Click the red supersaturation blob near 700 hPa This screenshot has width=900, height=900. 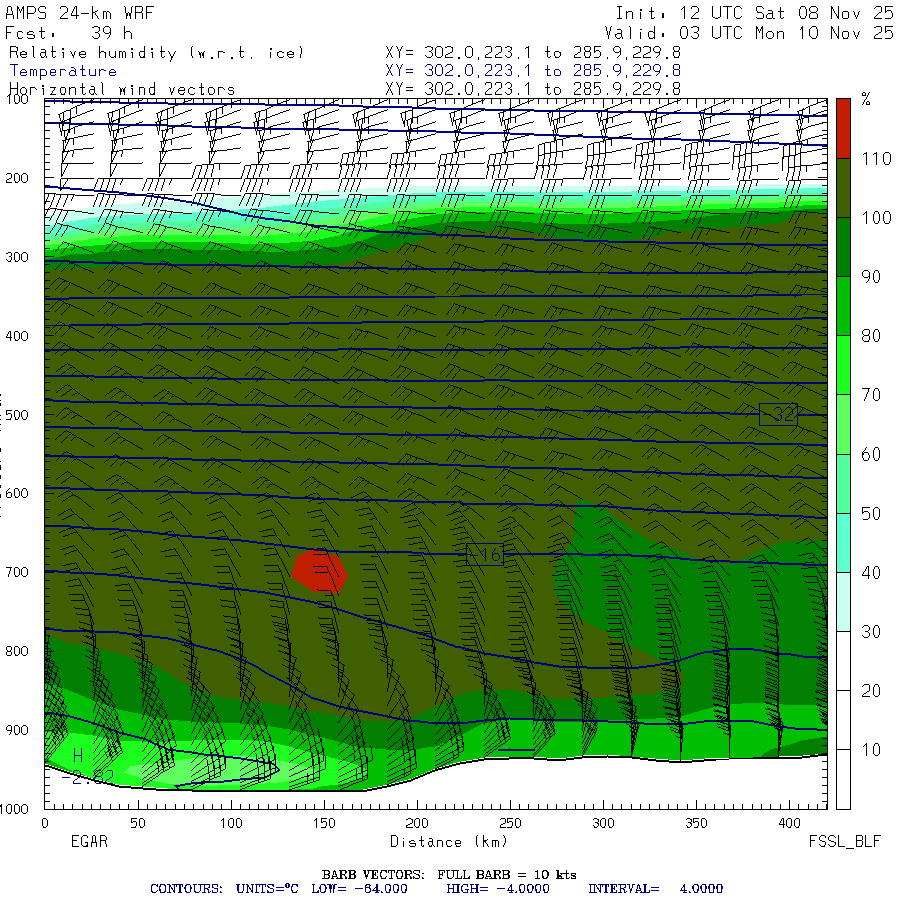[319, 571]
